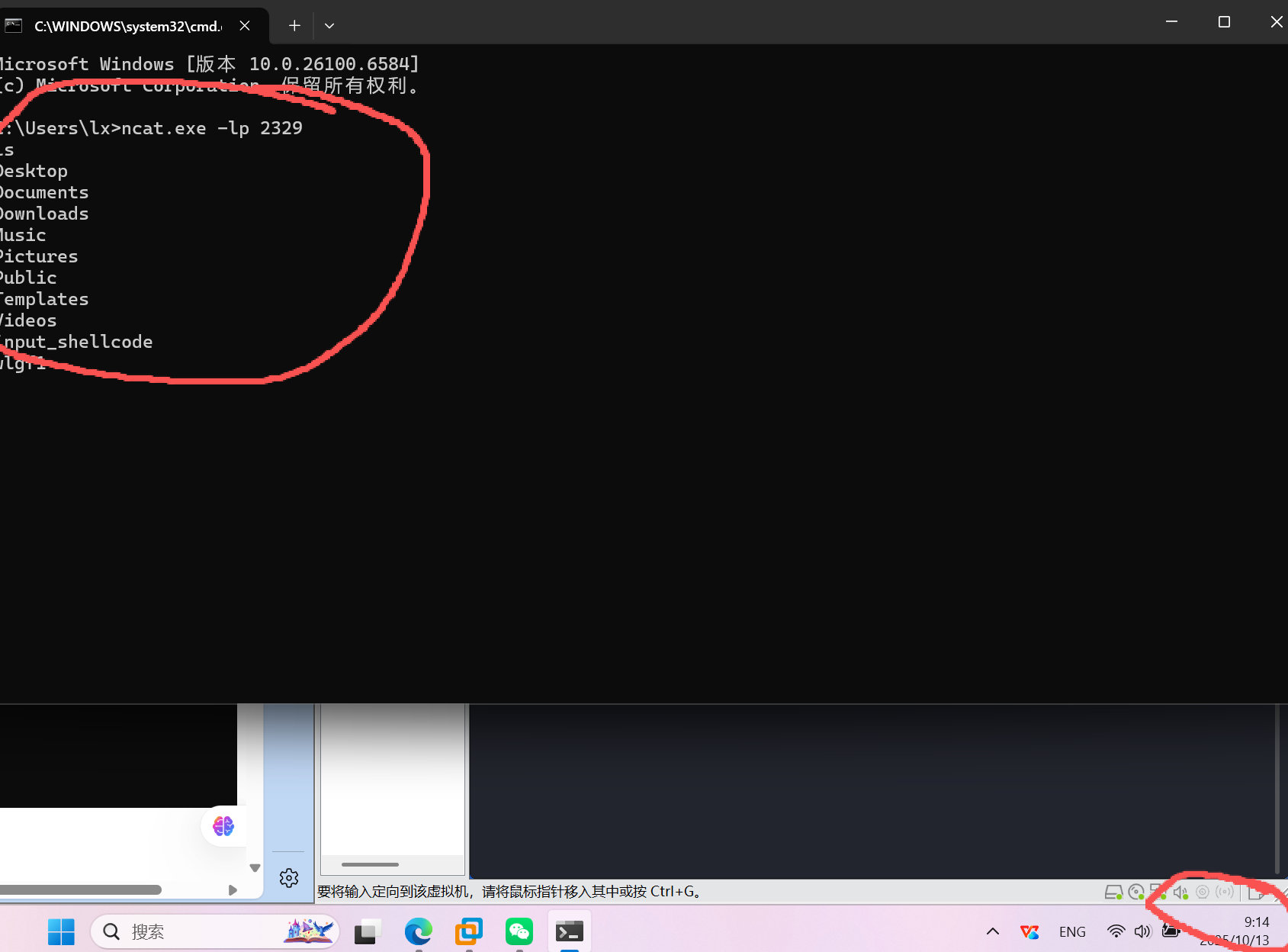Viewport: 1288px width, 952px height.
Task: Close the cmd.exe tab
Action: pyautogui.click(x=245, y=26)
